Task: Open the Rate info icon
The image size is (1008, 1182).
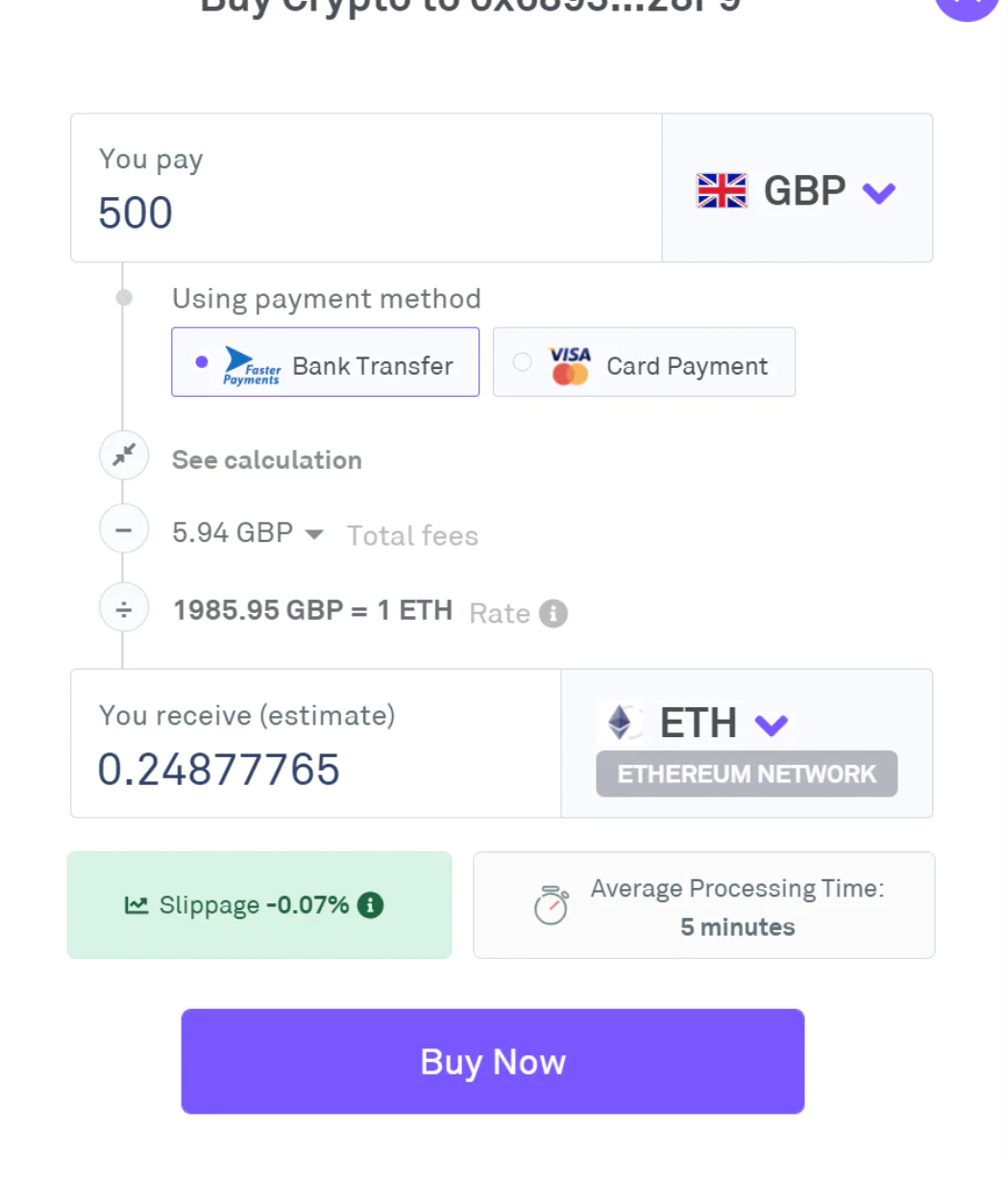Action: [x=553, y=613]
